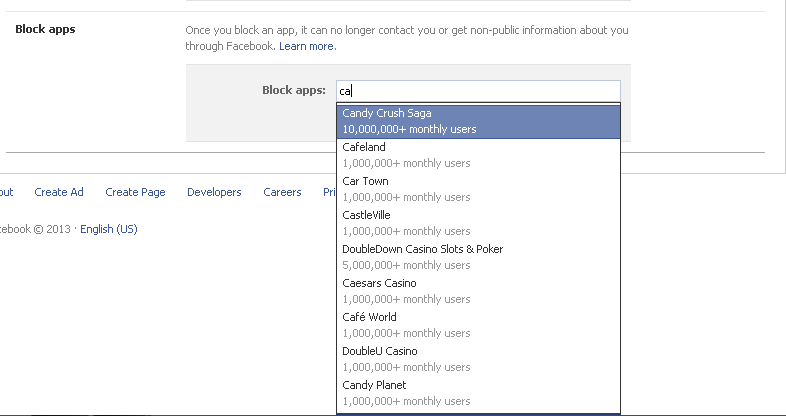Select Candy Crush Saga from the suggestions
Viewport: 786px width, 416px height.
pyautogui.click(x=478, y=121)
